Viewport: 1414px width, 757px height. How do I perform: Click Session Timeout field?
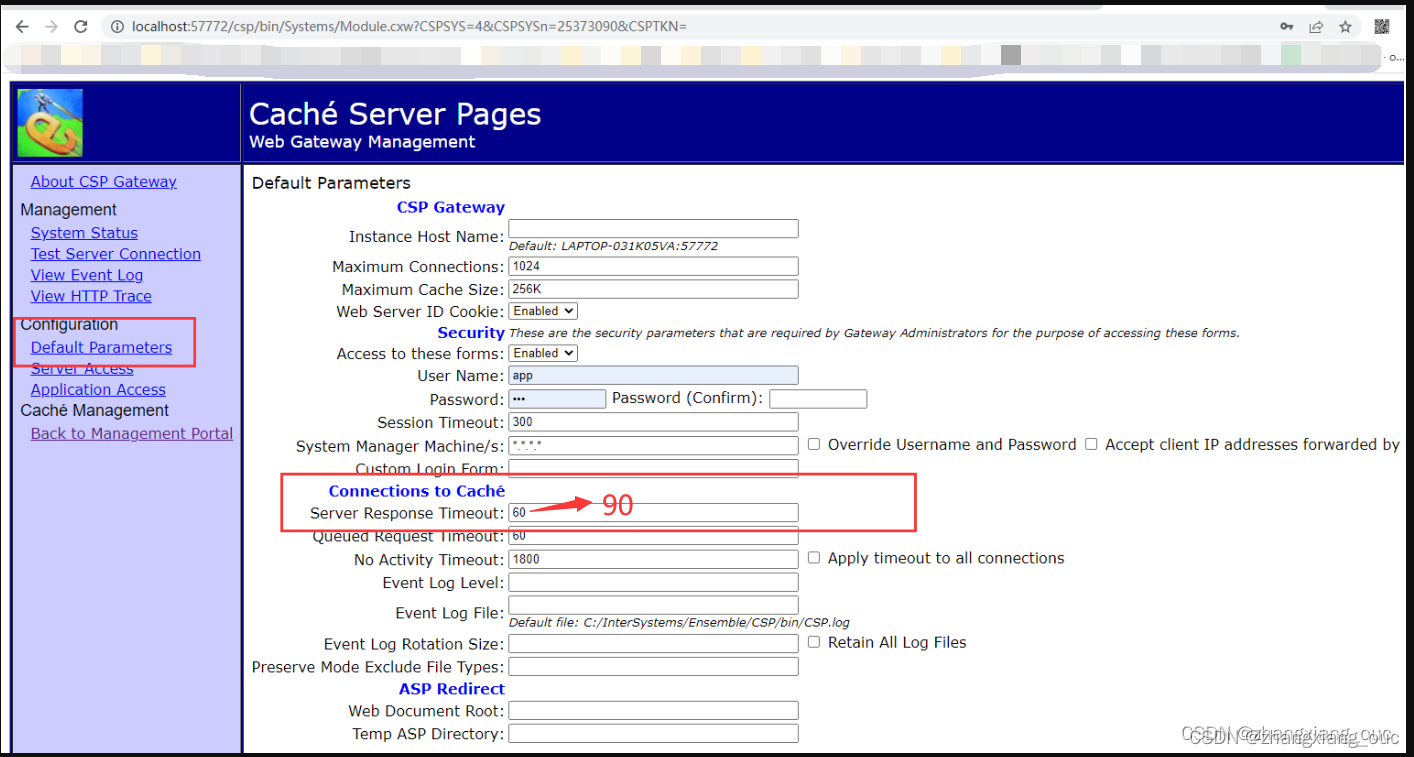[x=653, y=422]
